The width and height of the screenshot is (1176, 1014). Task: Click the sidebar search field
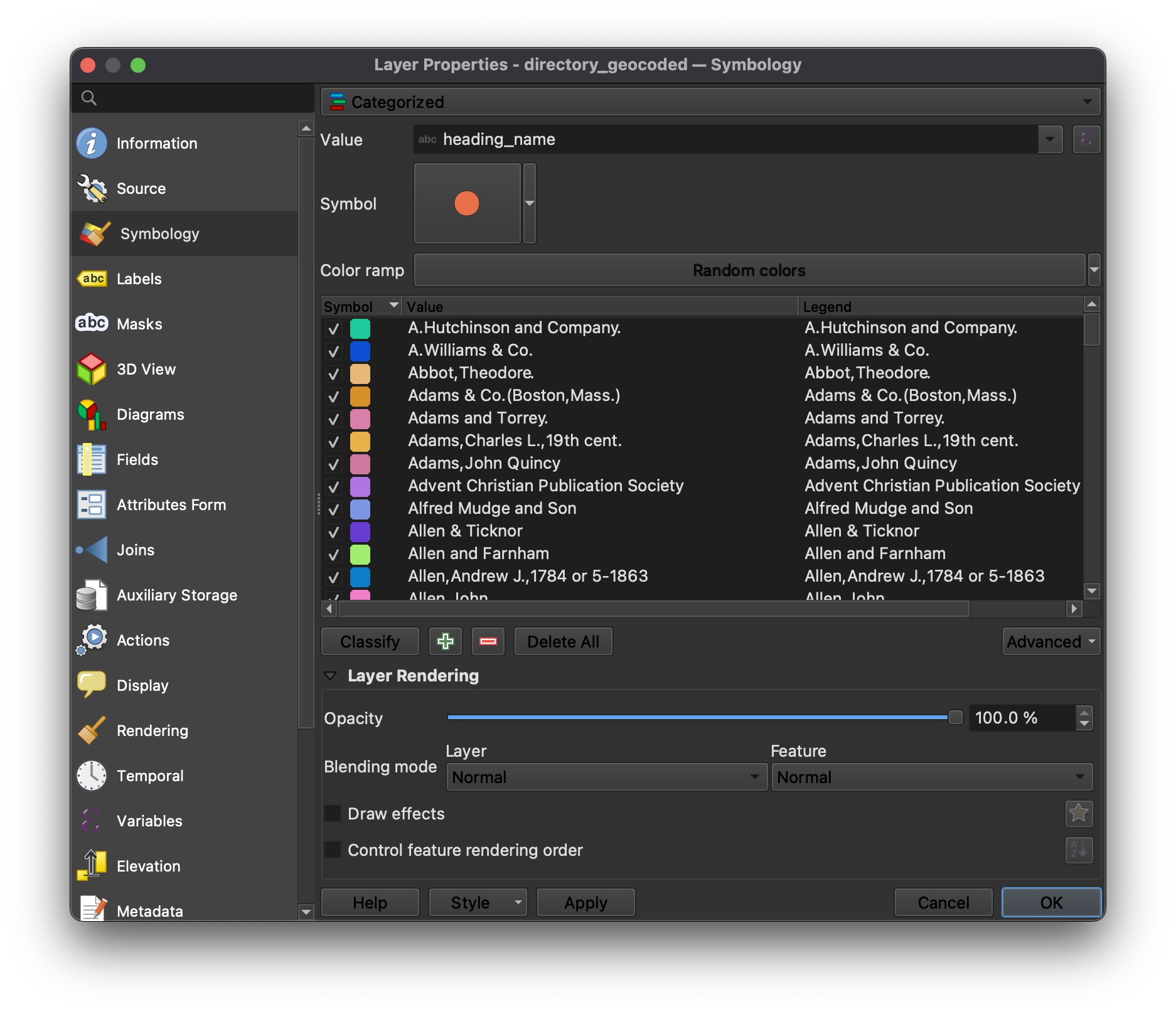[195, 99]
